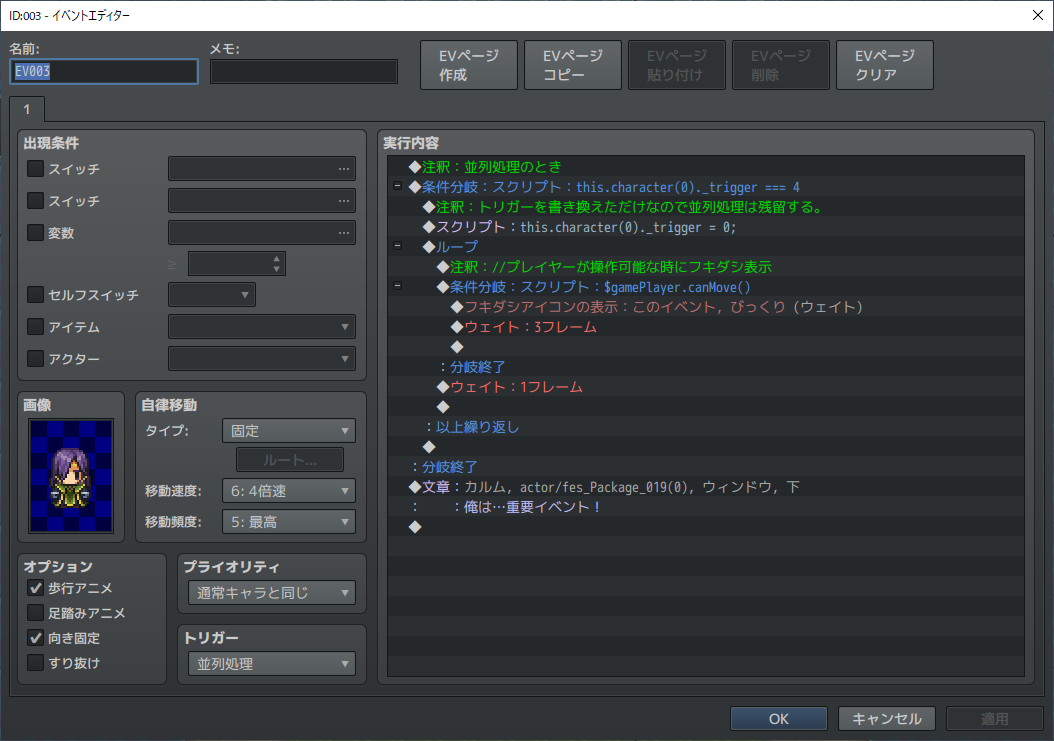Open the プライオリティ dropdown
This screenshot has width=1054, height=741.
[271, 593]
